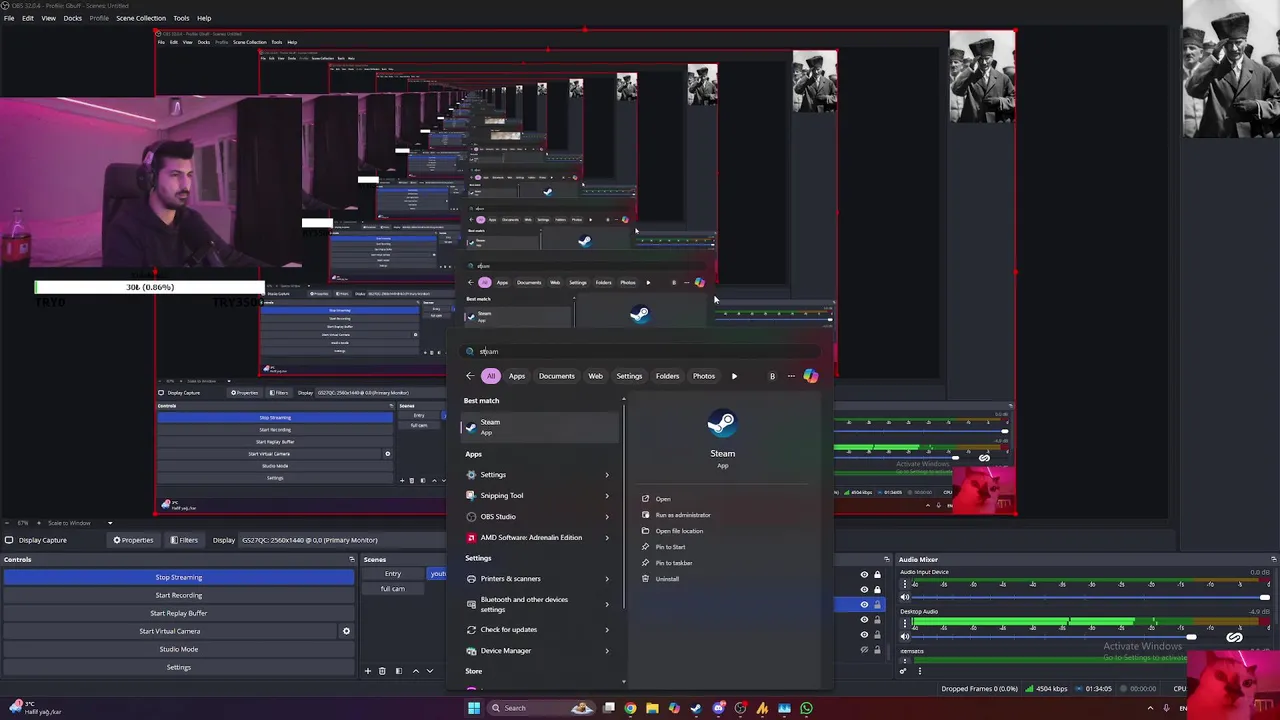Open Virtual Camera settings gear icon
Viewport: 1280px width, 720px height.
pos(346,631)
